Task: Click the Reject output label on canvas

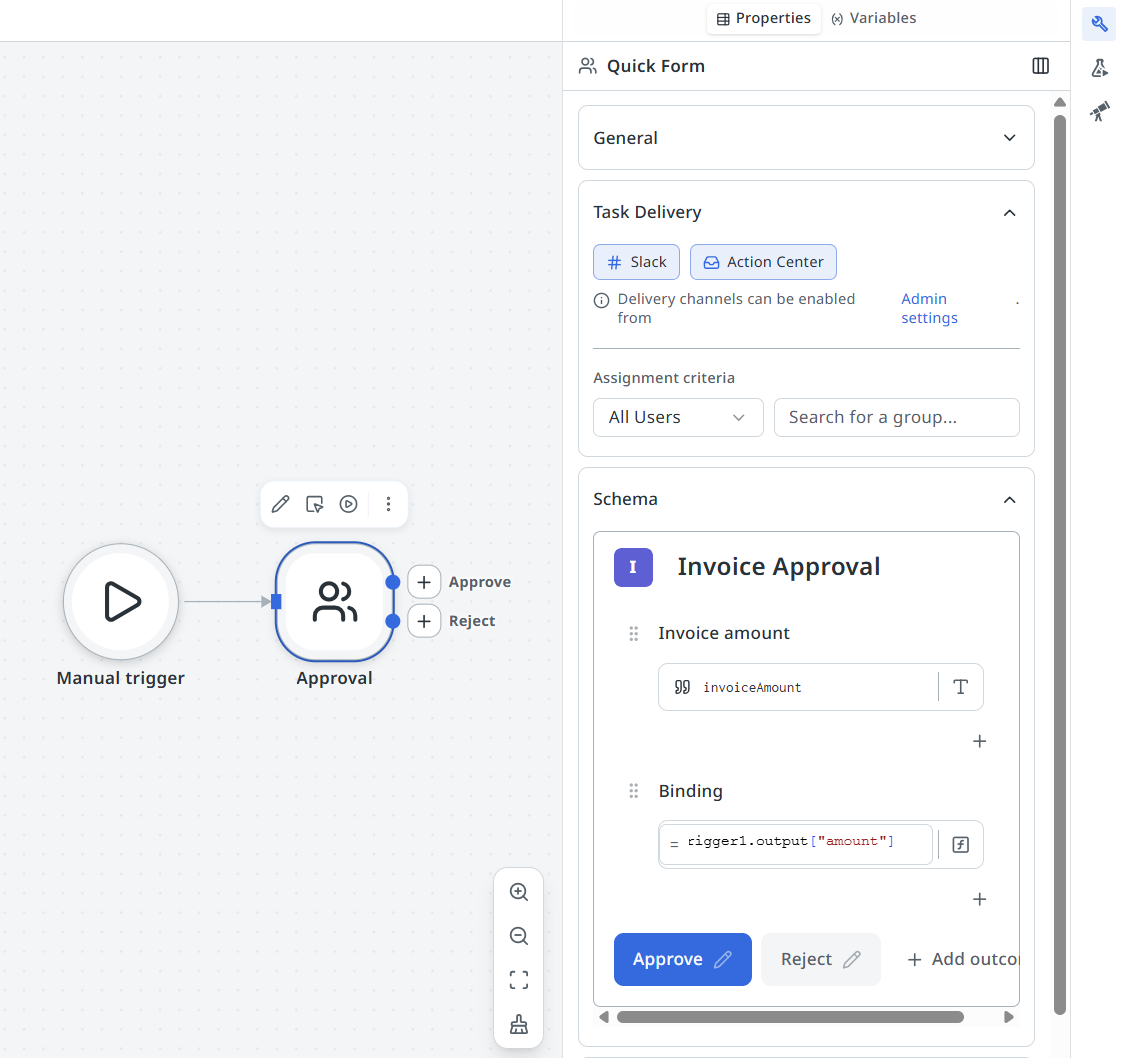Action: [x=472, y=621]
